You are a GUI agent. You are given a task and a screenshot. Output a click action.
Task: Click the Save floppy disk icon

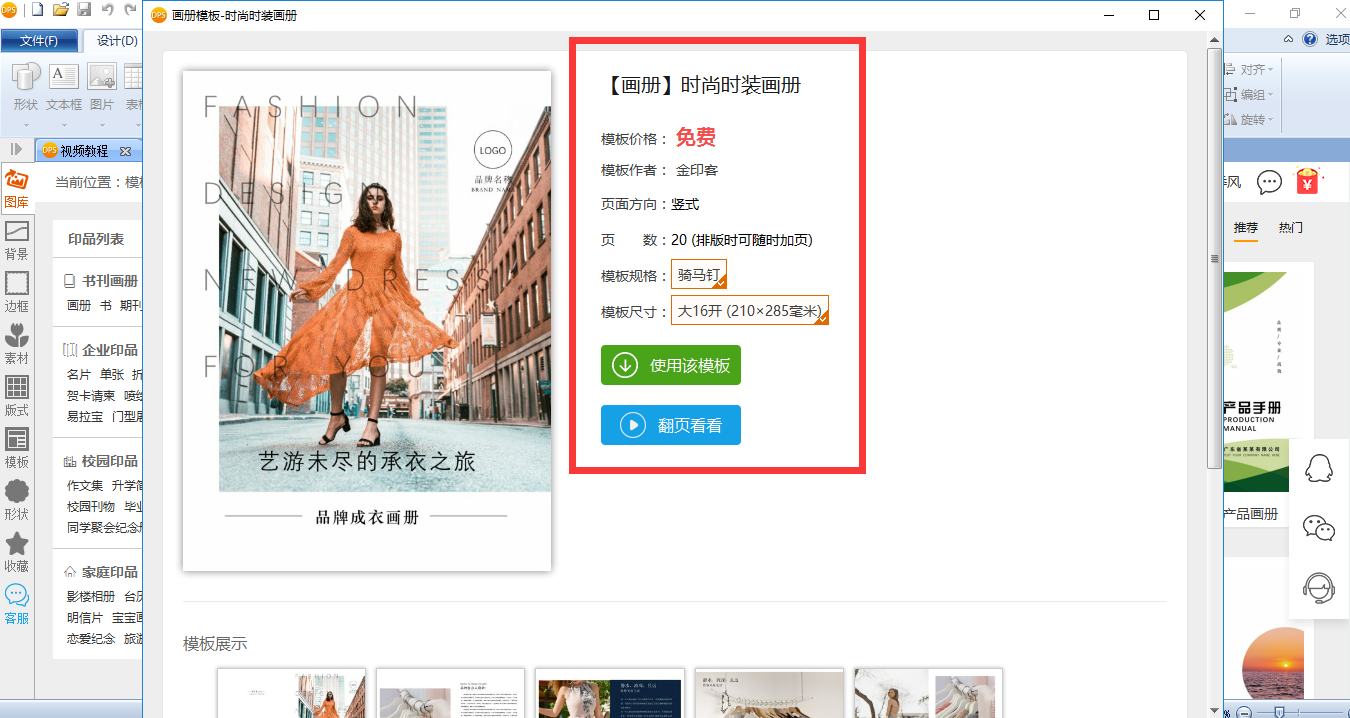pyautogui.click(x=84, y=11)
